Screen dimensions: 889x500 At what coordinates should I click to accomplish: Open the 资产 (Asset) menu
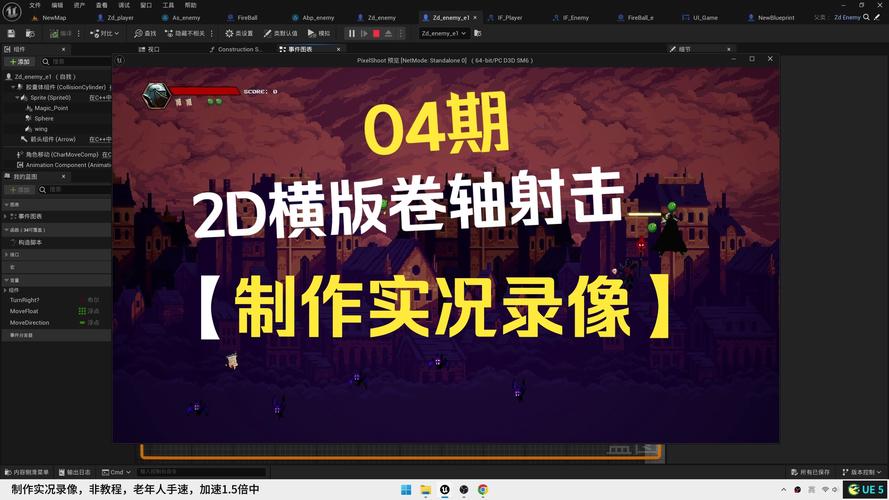pyautogui.click(x=79, y=5)
